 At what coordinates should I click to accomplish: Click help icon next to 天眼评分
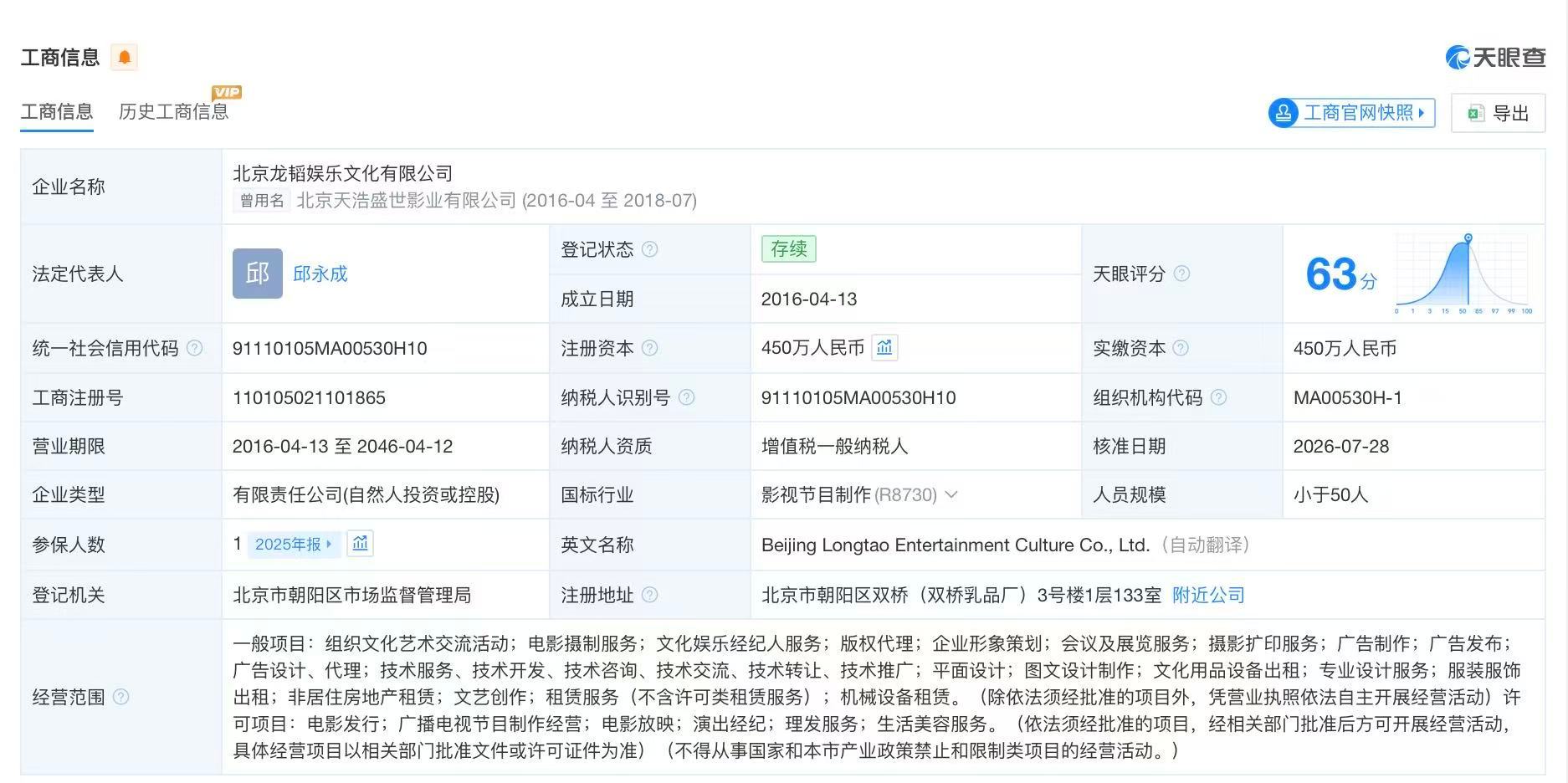point(1181,274)
